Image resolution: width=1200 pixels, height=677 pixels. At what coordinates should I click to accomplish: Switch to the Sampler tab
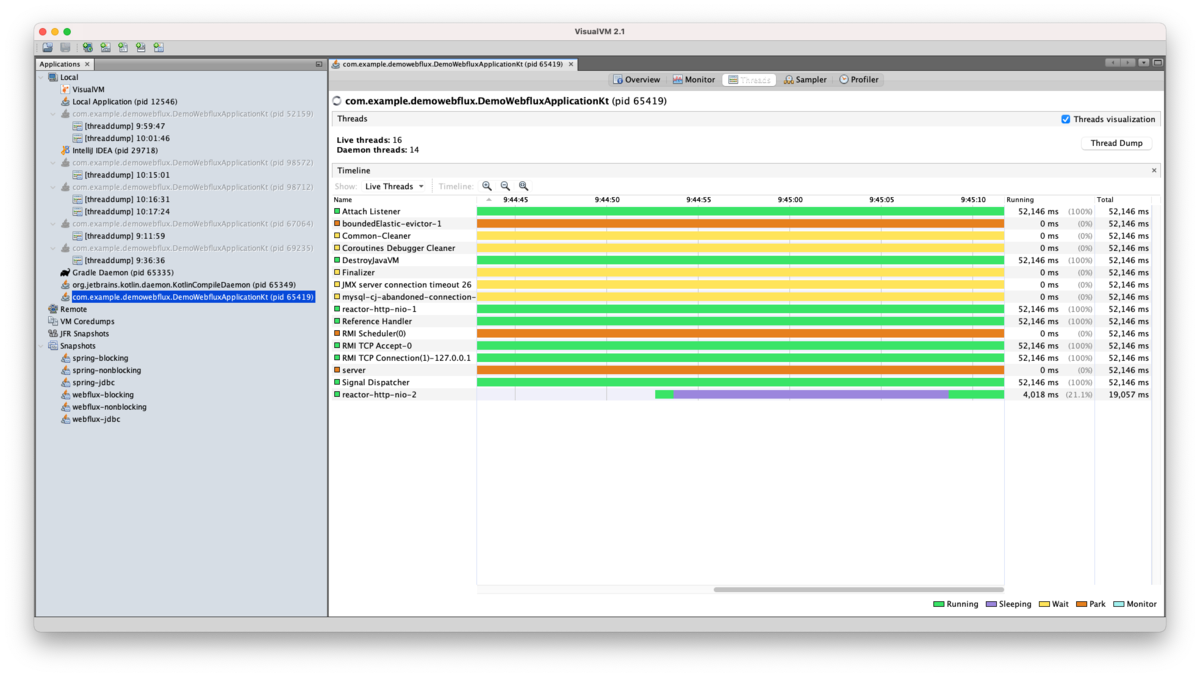805,79
